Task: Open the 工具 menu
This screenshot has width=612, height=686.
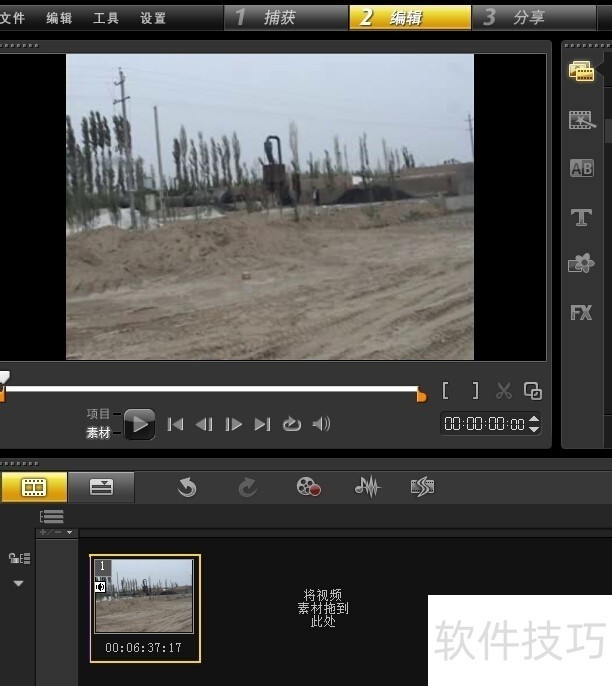Action: coord(106,18)
